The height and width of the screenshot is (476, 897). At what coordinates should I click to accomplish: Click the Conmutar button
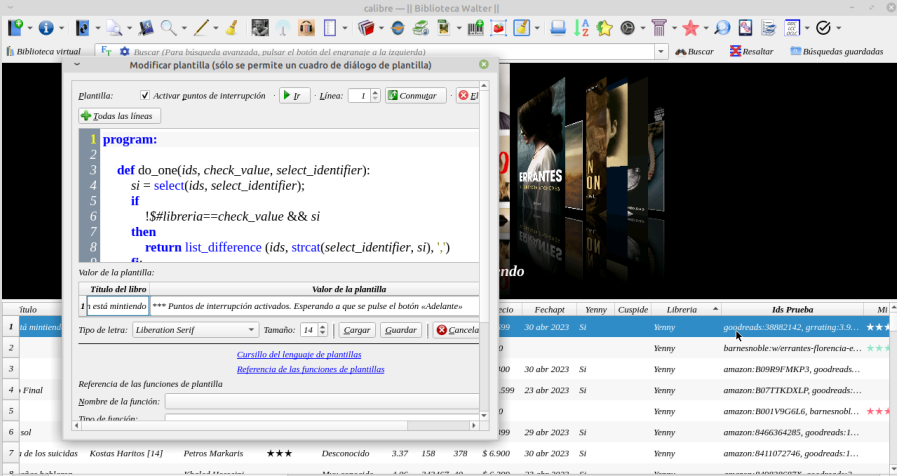[416, 96]
